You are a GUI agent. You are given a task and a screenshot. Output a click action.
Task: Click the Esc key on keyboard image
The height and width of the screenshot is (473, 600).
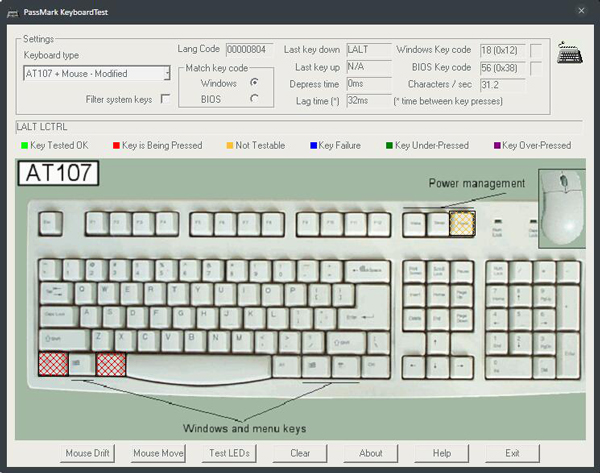click(51, 223)
